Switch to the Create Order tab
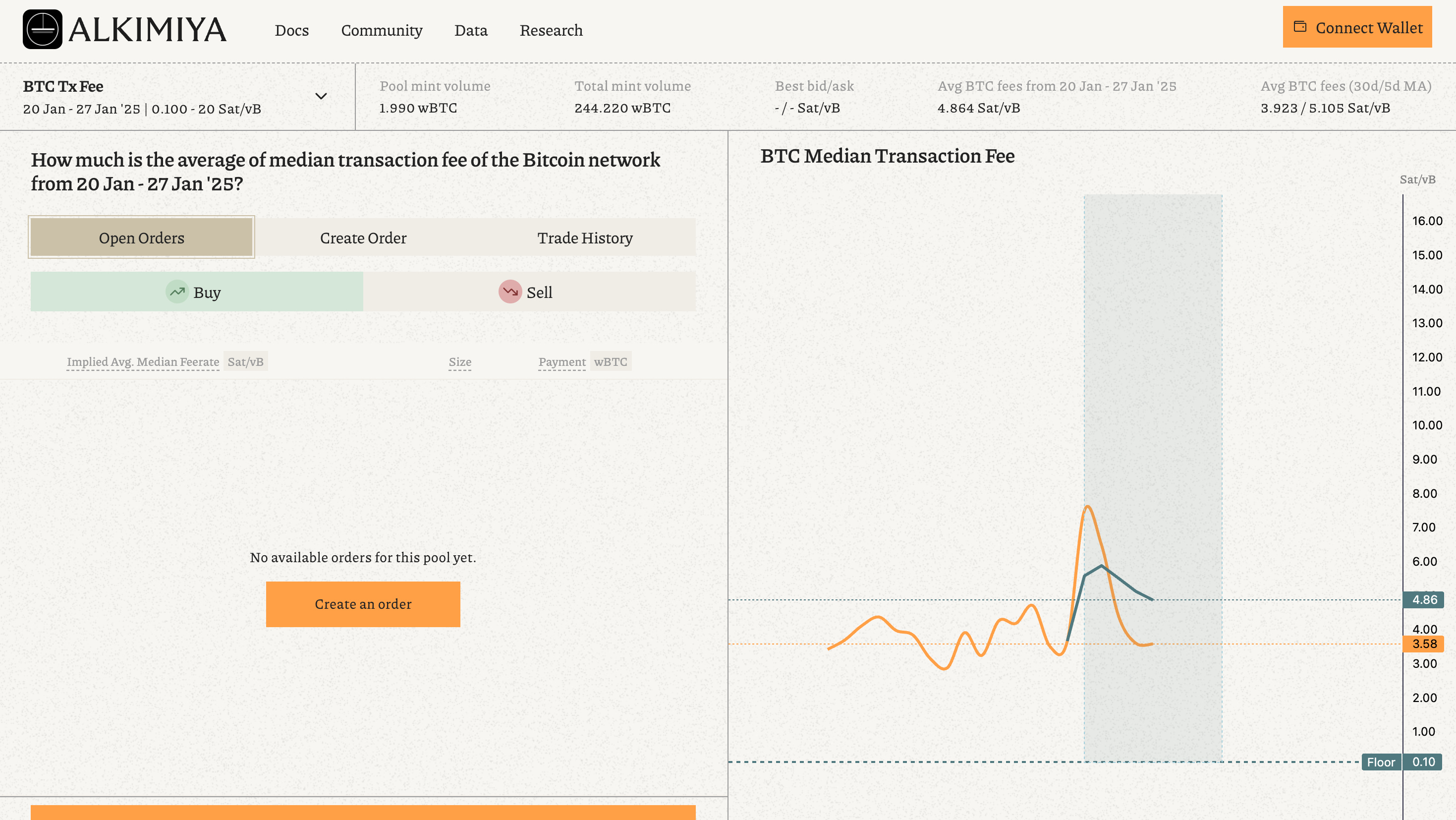Viewport: 1456px width, 820px height. pos(363,237)
